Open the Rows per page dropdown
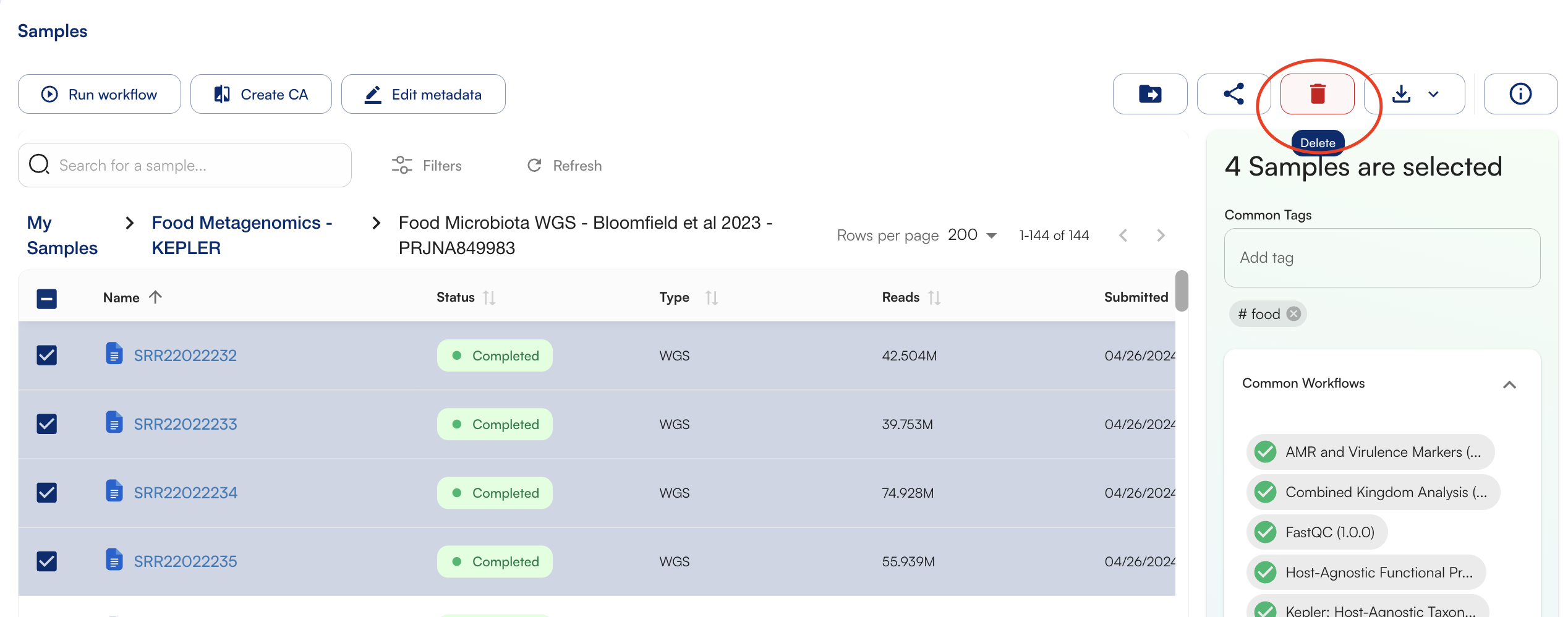This screenshot has width=1568, height=617. click(x=973, y=236)
